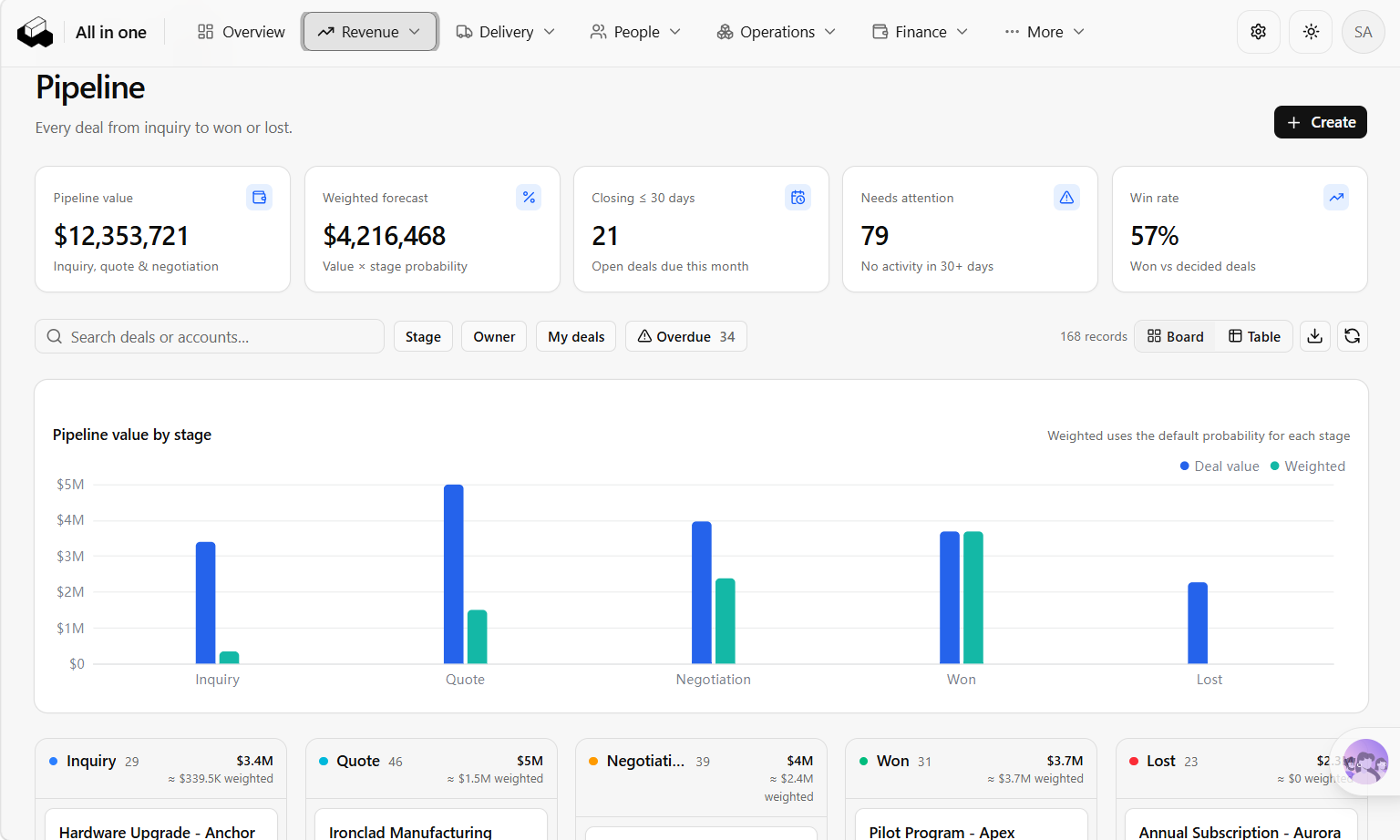Open the Hardware Upgrade - Anchor deal card
Image resolution: width=1400 pixels, height=840 pixels.
click(x=161, y=824)
